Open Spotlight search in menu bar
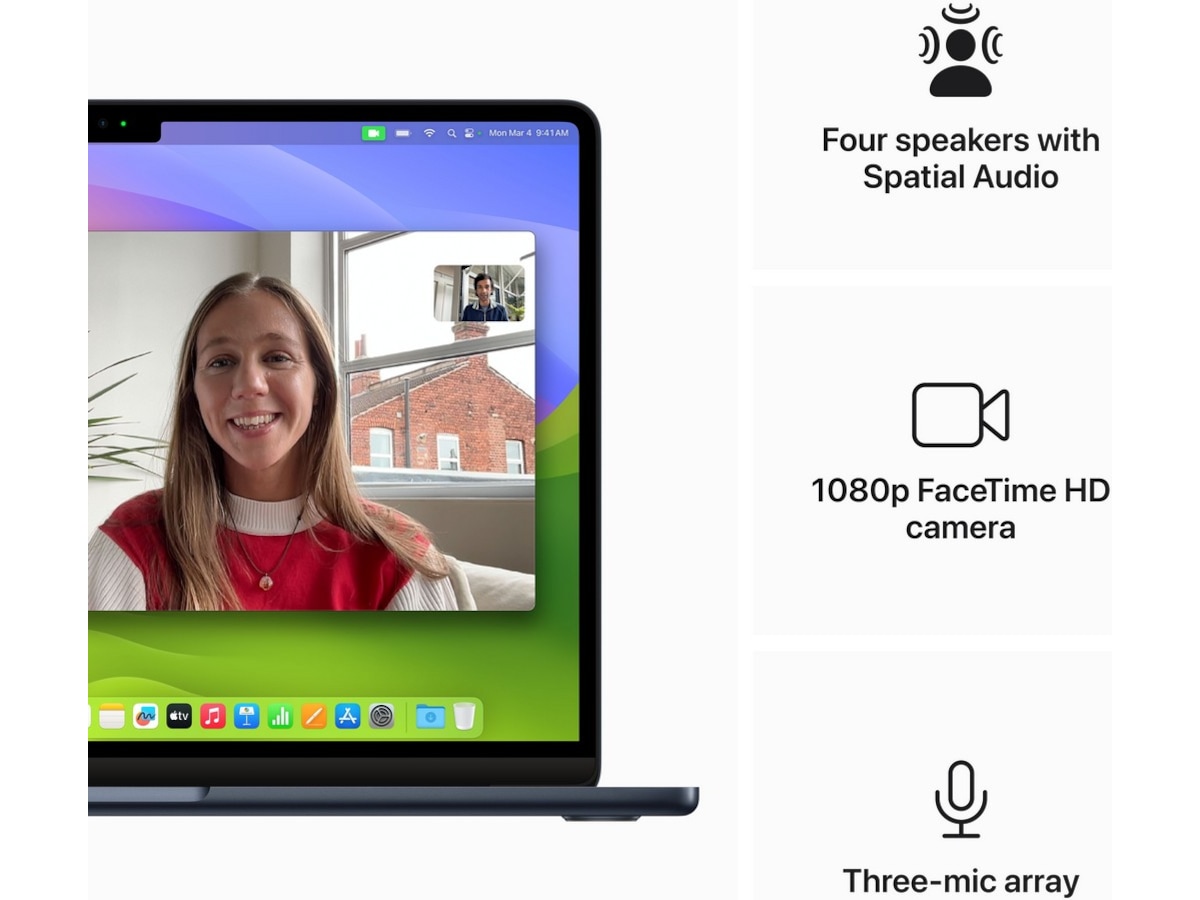 (x=452, y=133)
